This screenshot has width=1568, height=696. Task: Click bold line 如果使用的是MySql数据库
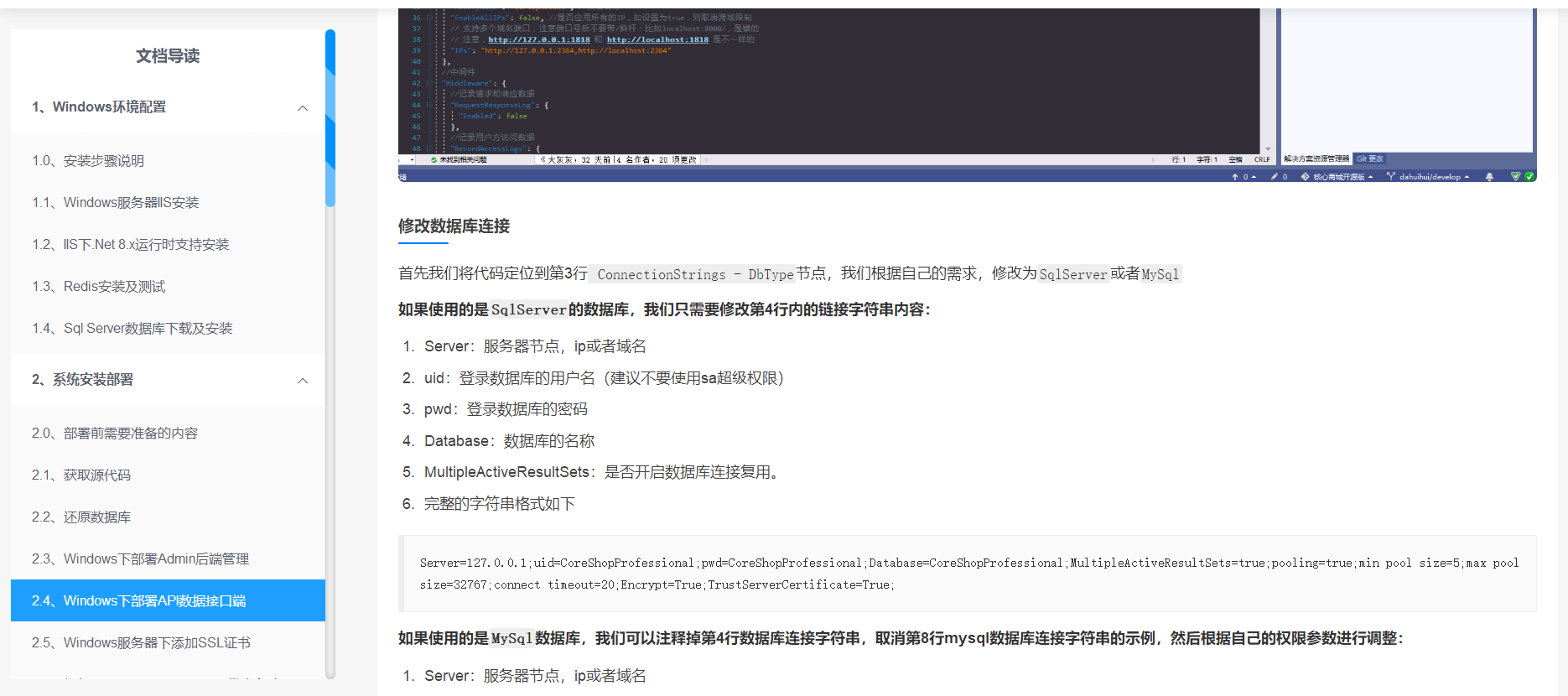(901, 638)
